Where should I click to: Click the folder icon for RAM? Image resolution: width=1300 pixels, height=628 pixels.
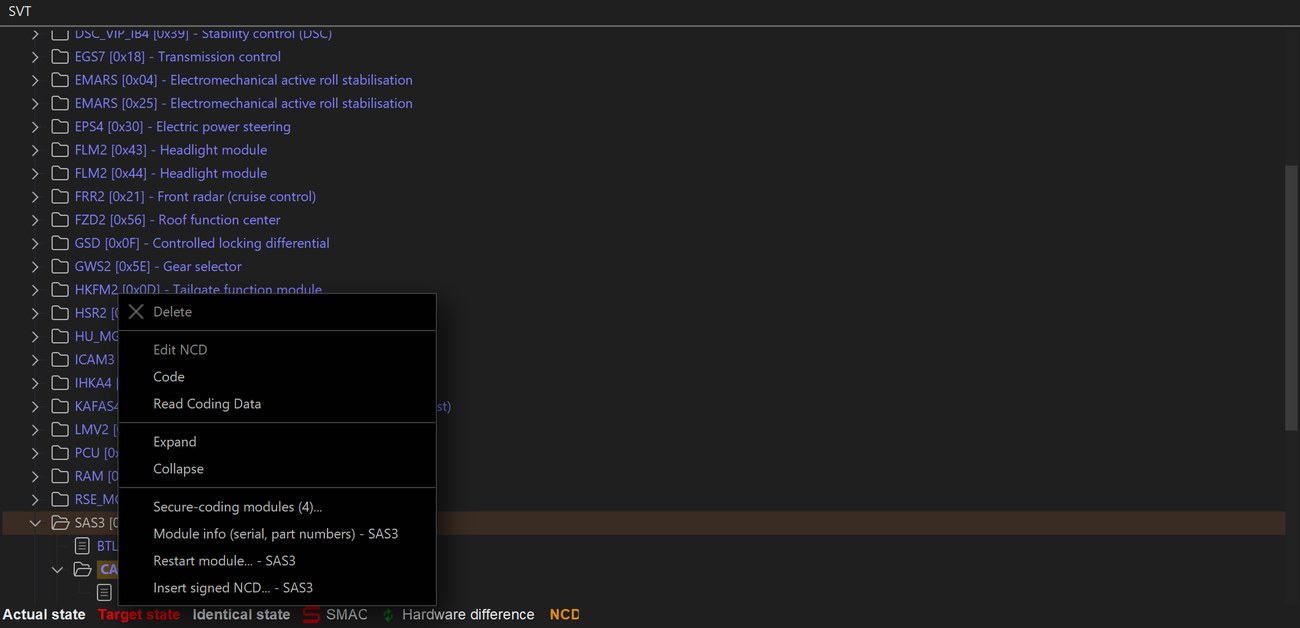pyautogui.click(x=60, y=477)
